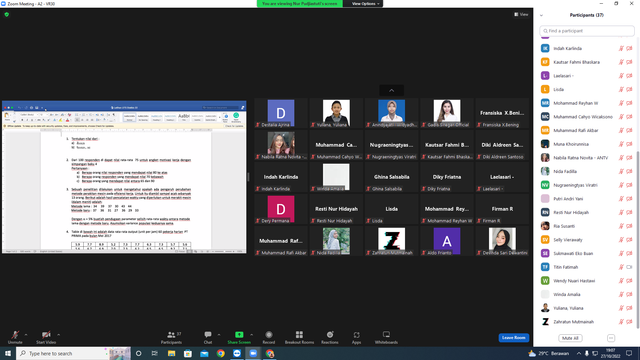Click the Cortana circle icon in taskbar
This screenshot has width=640, height=360.
[x=138, y=353]
